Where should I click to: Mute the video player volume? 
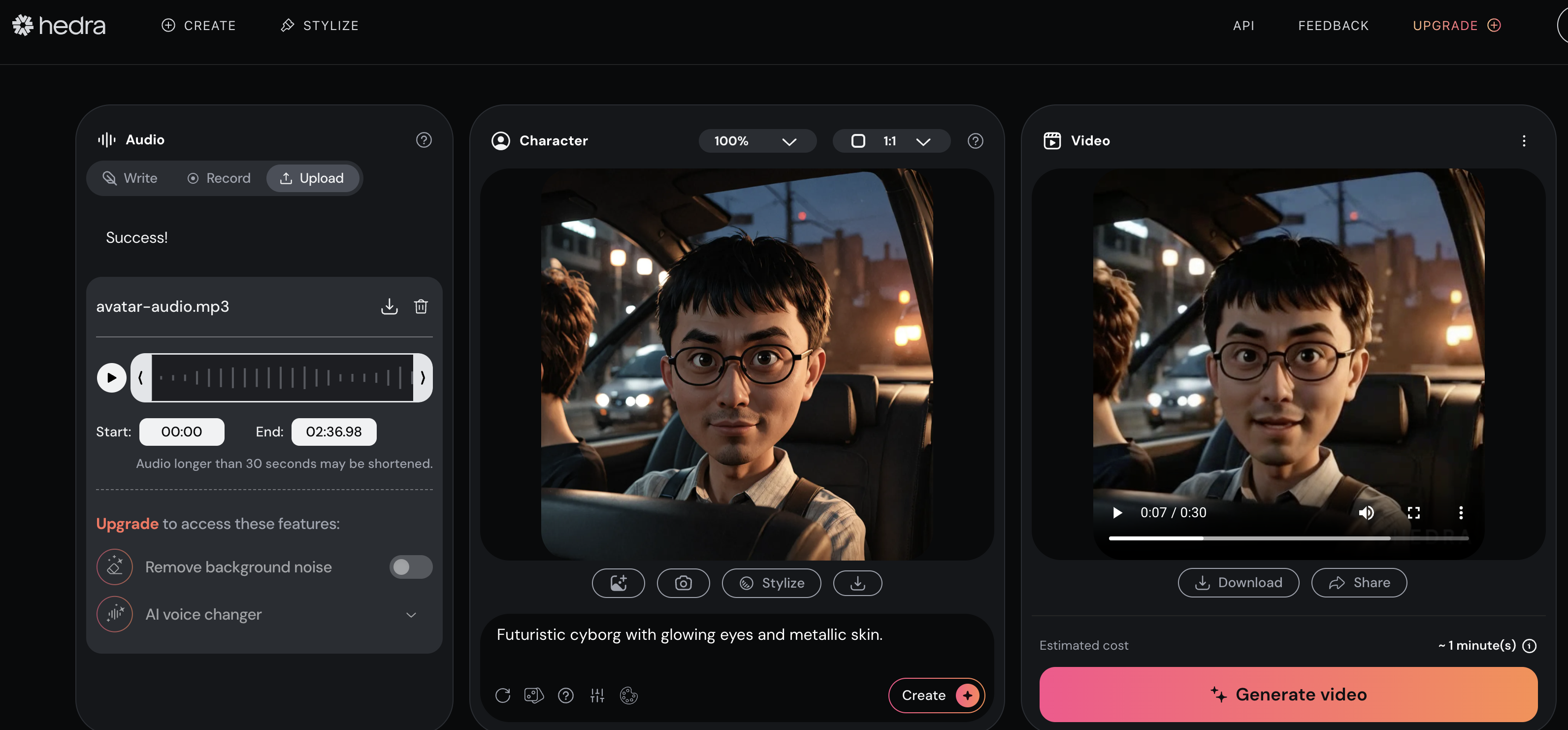1366,513
